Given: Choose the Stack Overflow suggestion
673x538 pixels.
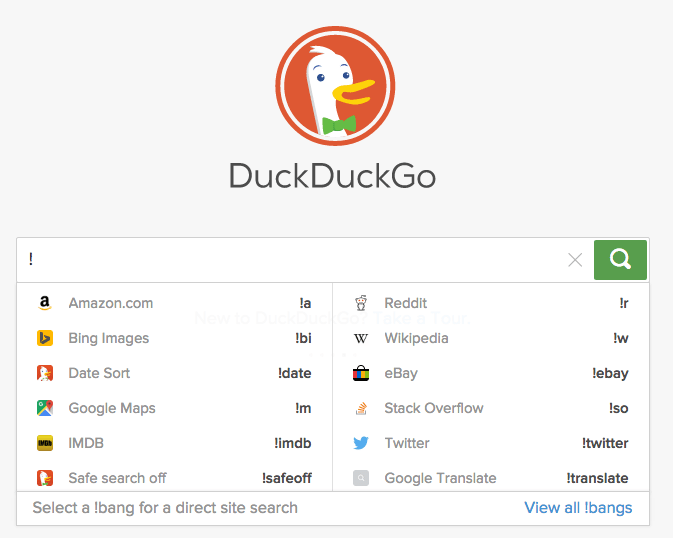Looking at the screenshot, I should pos(491,408).
